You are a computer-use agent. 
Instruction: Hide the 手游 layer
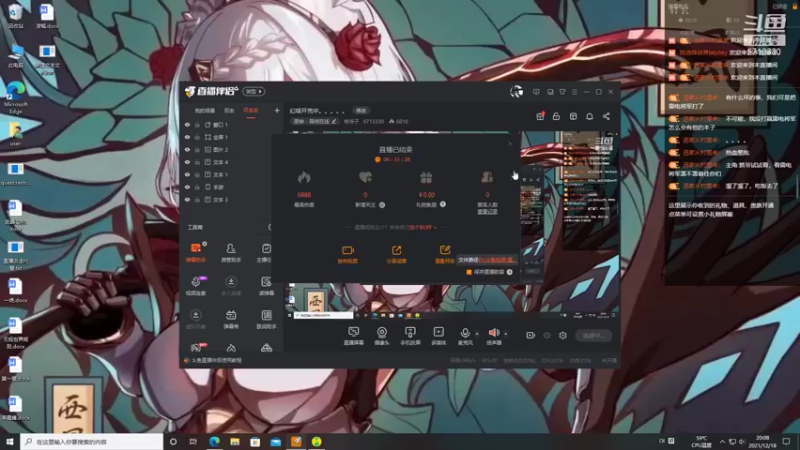[187, 187]
